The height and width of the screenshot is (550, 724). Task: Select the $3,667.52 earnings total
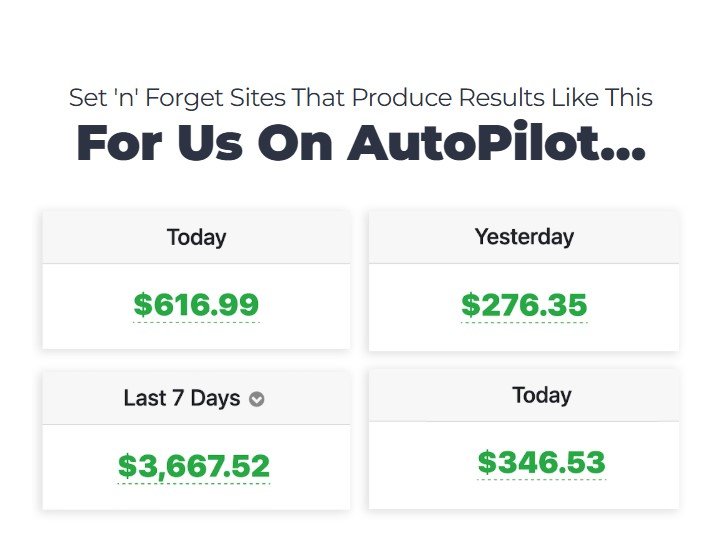(x=194, y=466)
